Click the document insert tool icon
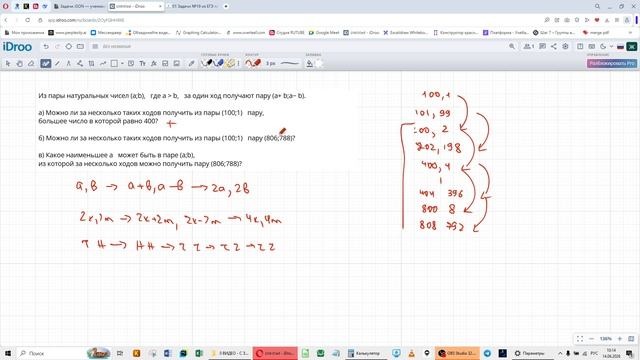The width and height of the screenshot is (640, 360). point(165,63)
